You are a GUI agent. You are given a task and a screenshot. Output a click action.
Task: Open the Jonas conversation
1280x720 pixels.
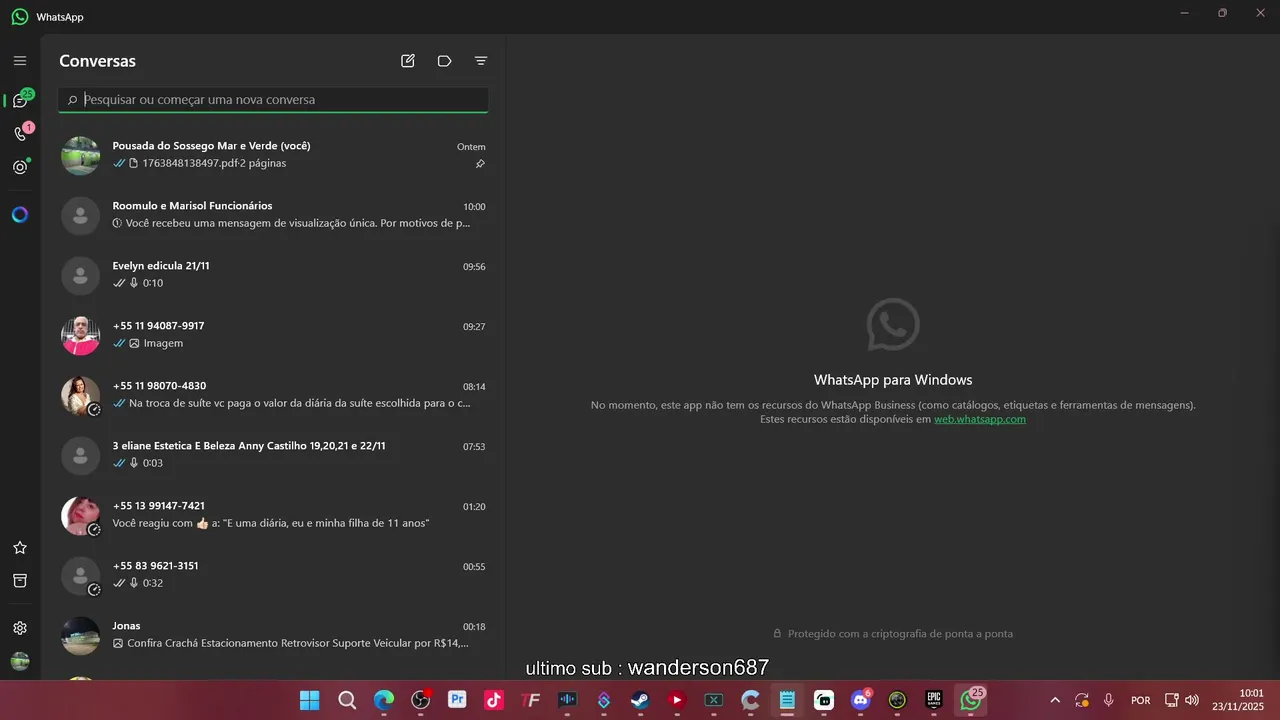click(273, 635)
